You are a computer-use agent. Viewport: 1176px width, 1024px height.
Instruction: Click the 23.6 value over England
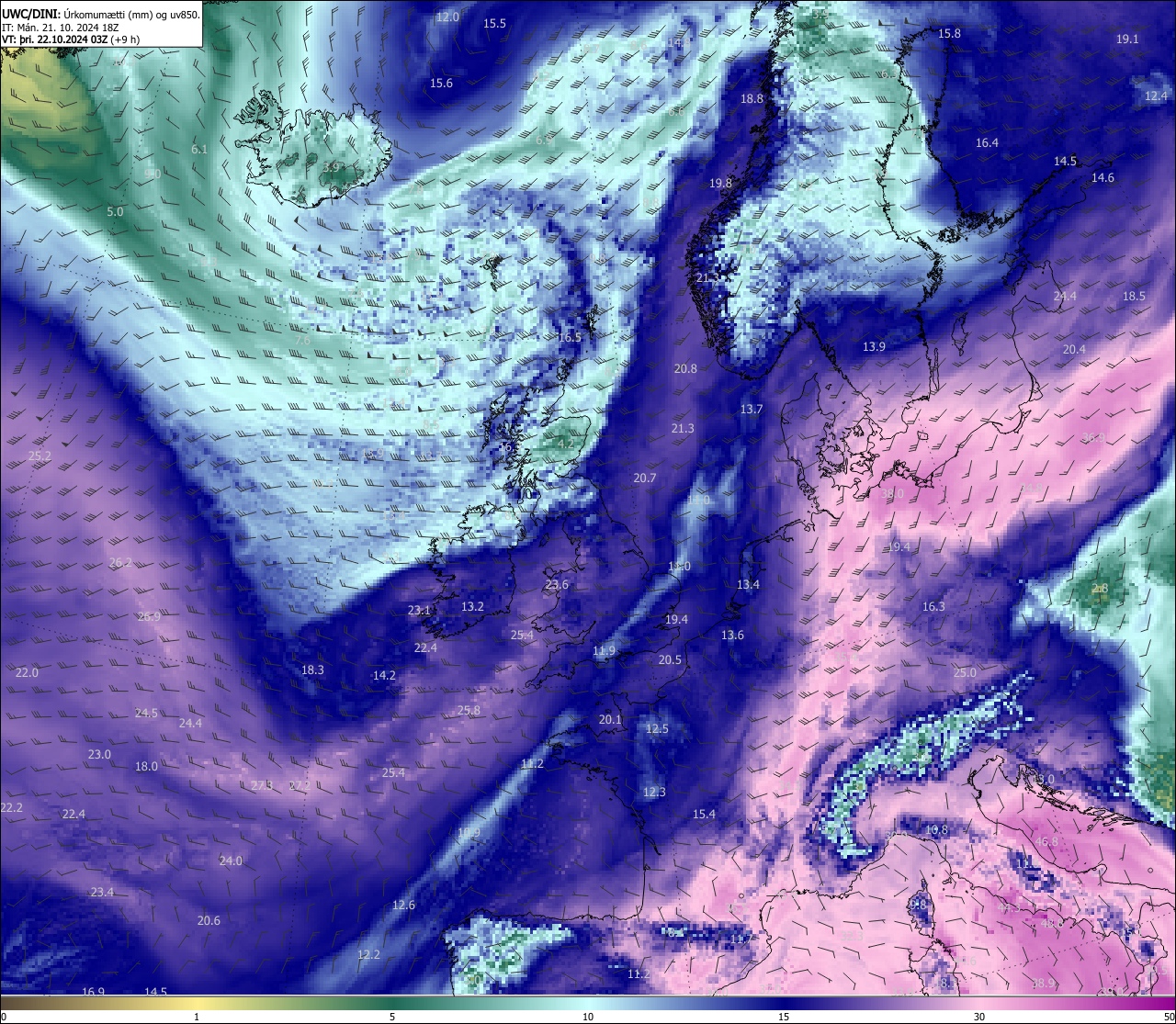pyautogui.click(x=557, y=584)
